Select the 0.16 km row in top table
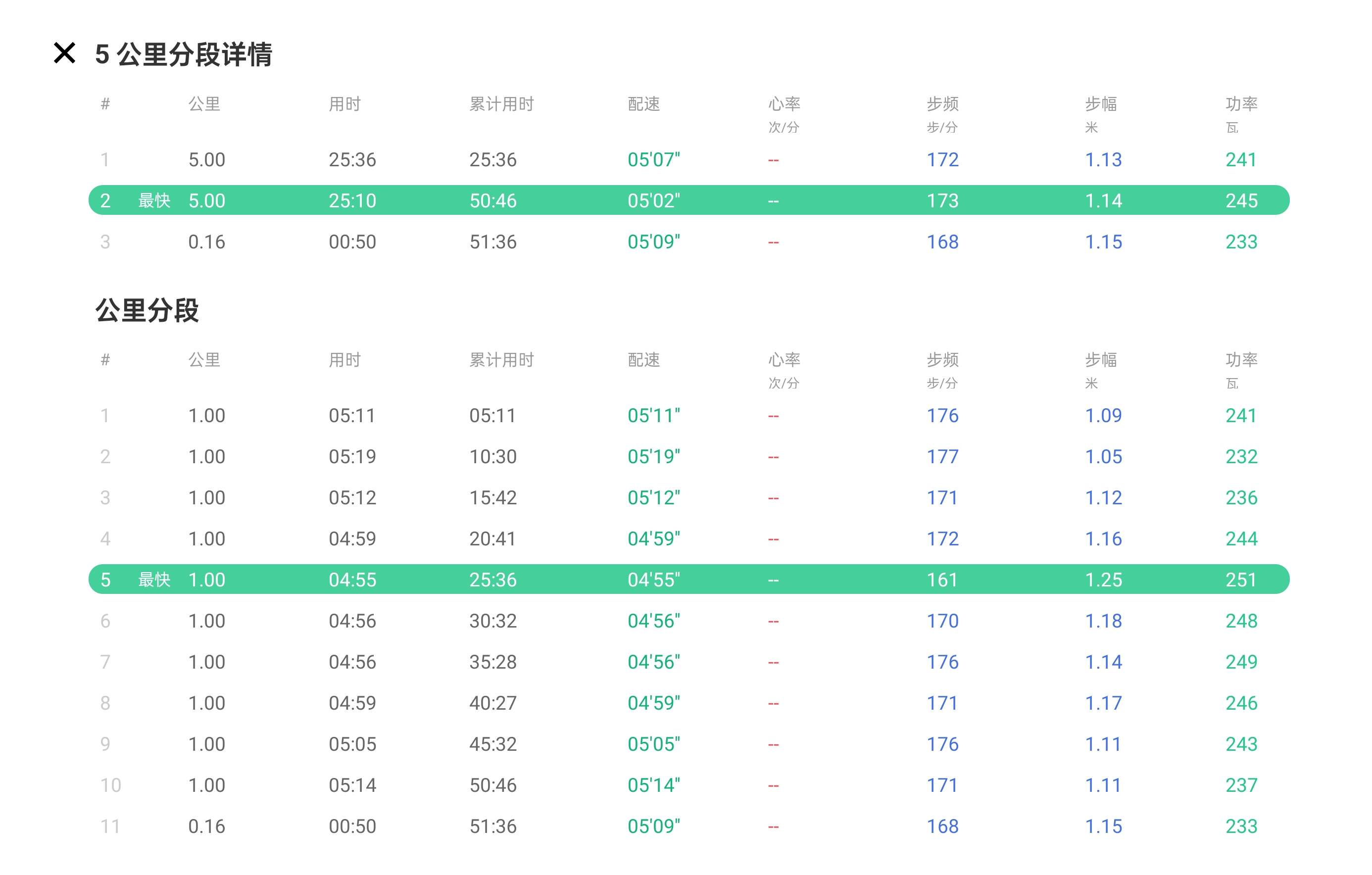The width and height of the screenshot is (1372, 875). point(207,242)
